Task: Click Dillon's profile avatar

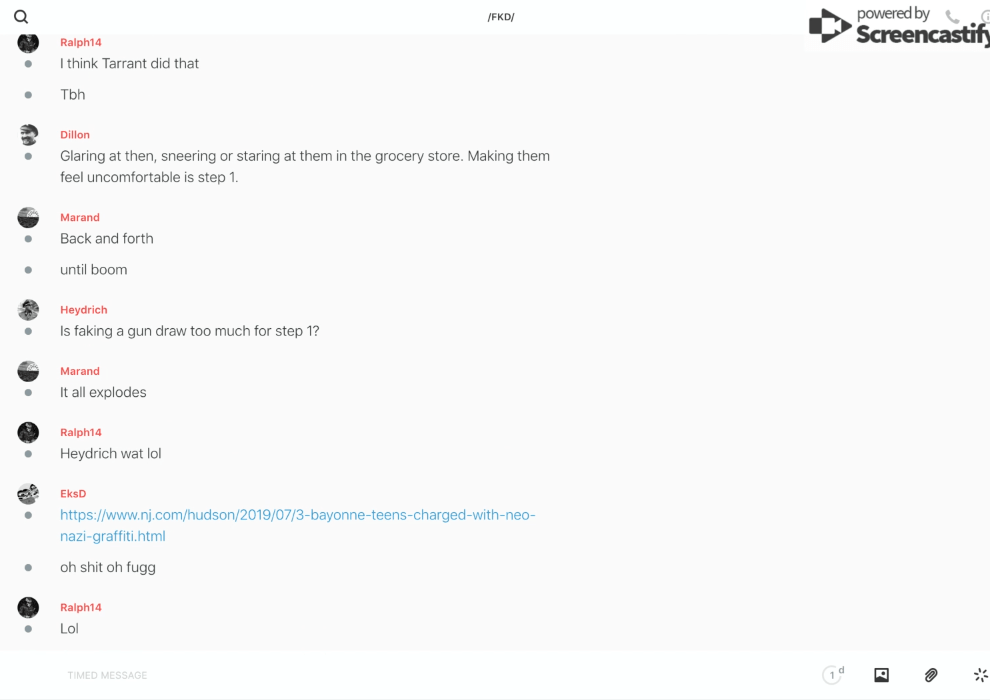Action: point(28,135)
